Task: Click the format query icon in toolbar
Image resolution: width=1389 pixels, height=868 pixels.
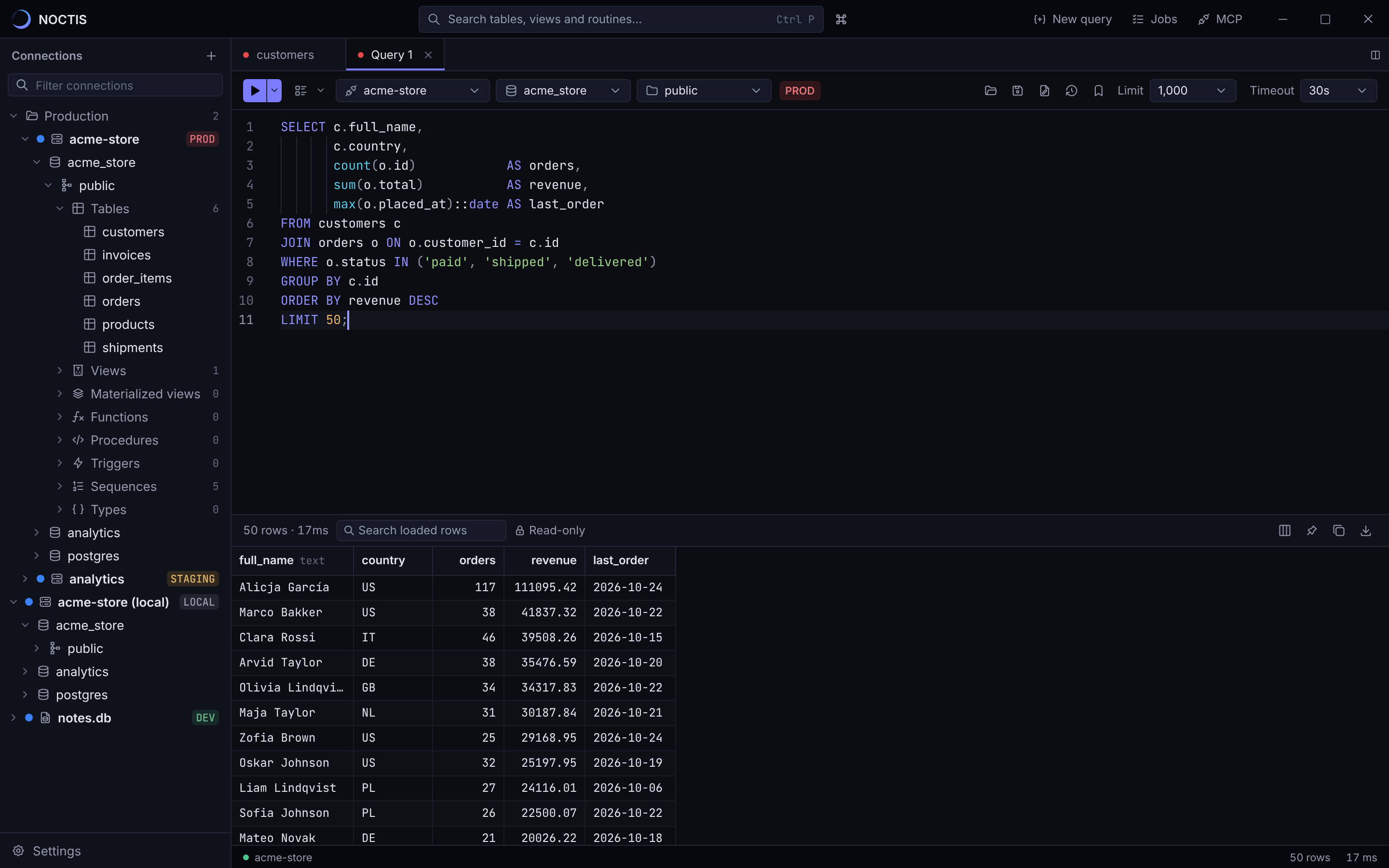Action: (301, 91)
